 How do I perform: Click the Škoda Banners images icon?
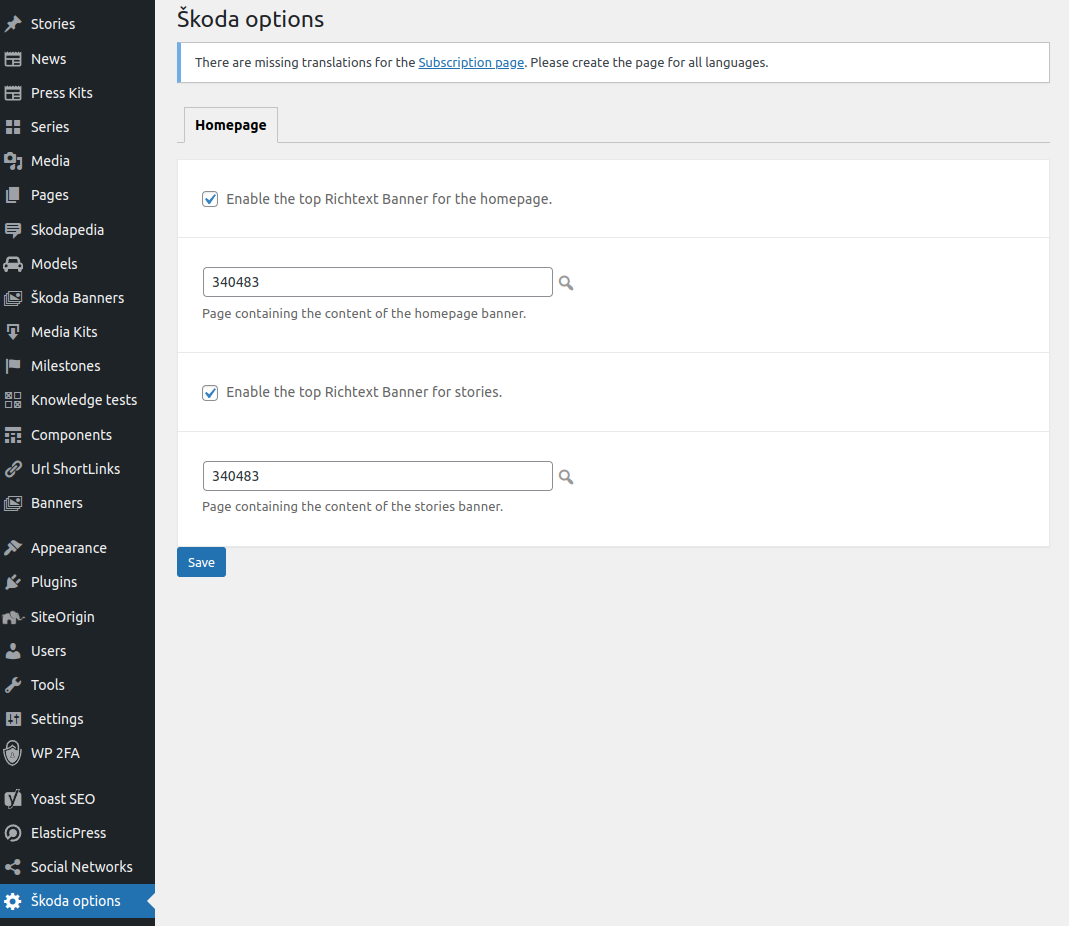(13, 298)
